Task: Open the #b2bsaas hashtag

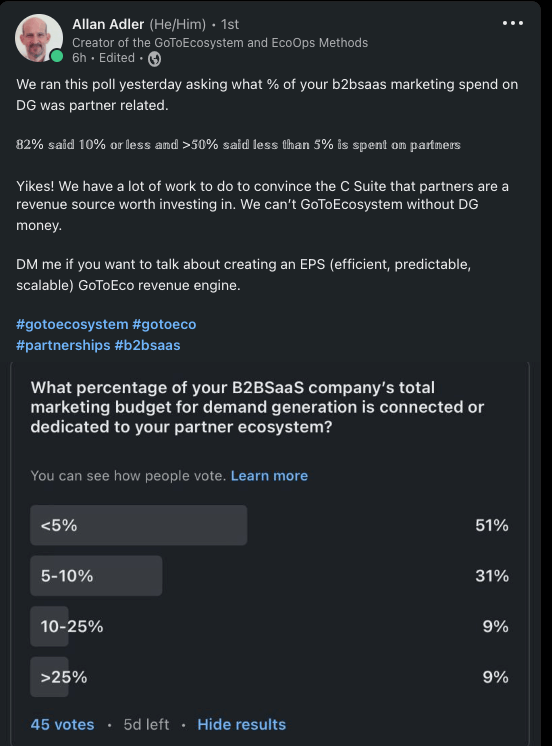Action: (x=148, y=345)
